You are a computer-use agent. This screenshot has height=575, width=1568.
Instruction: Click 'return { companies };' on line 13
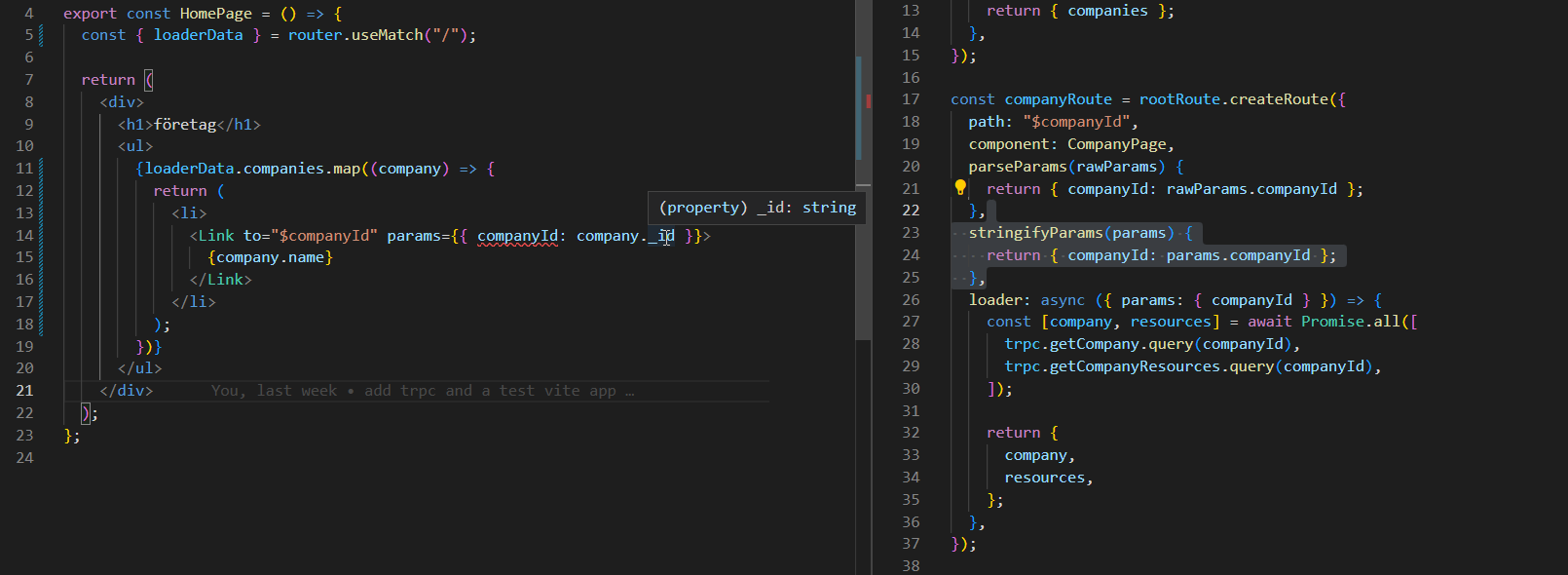[x=1080, y=11]
